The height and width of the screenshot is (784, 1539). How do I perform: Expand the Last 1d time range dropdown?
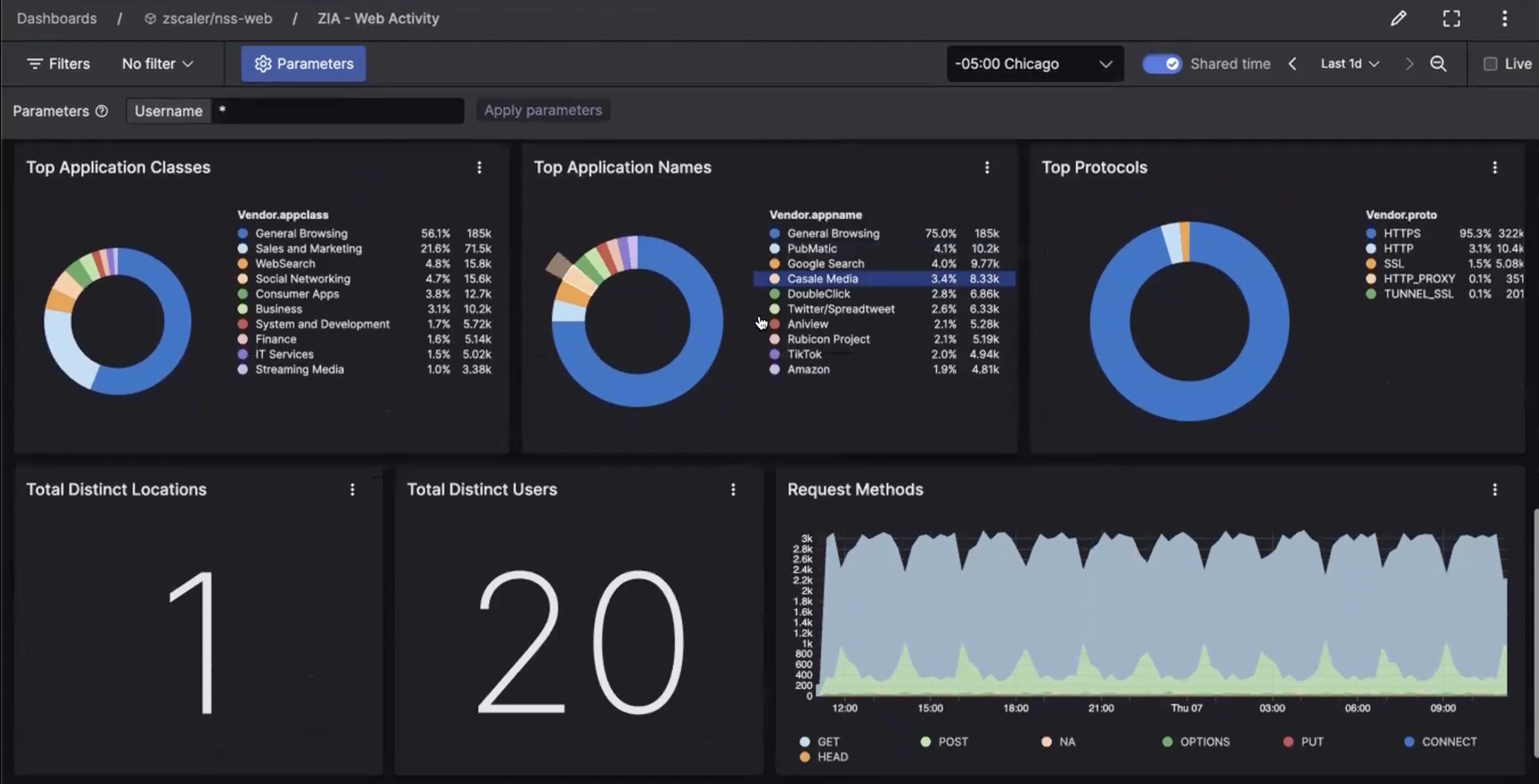pyautogui.click(x=1350, y=64)
